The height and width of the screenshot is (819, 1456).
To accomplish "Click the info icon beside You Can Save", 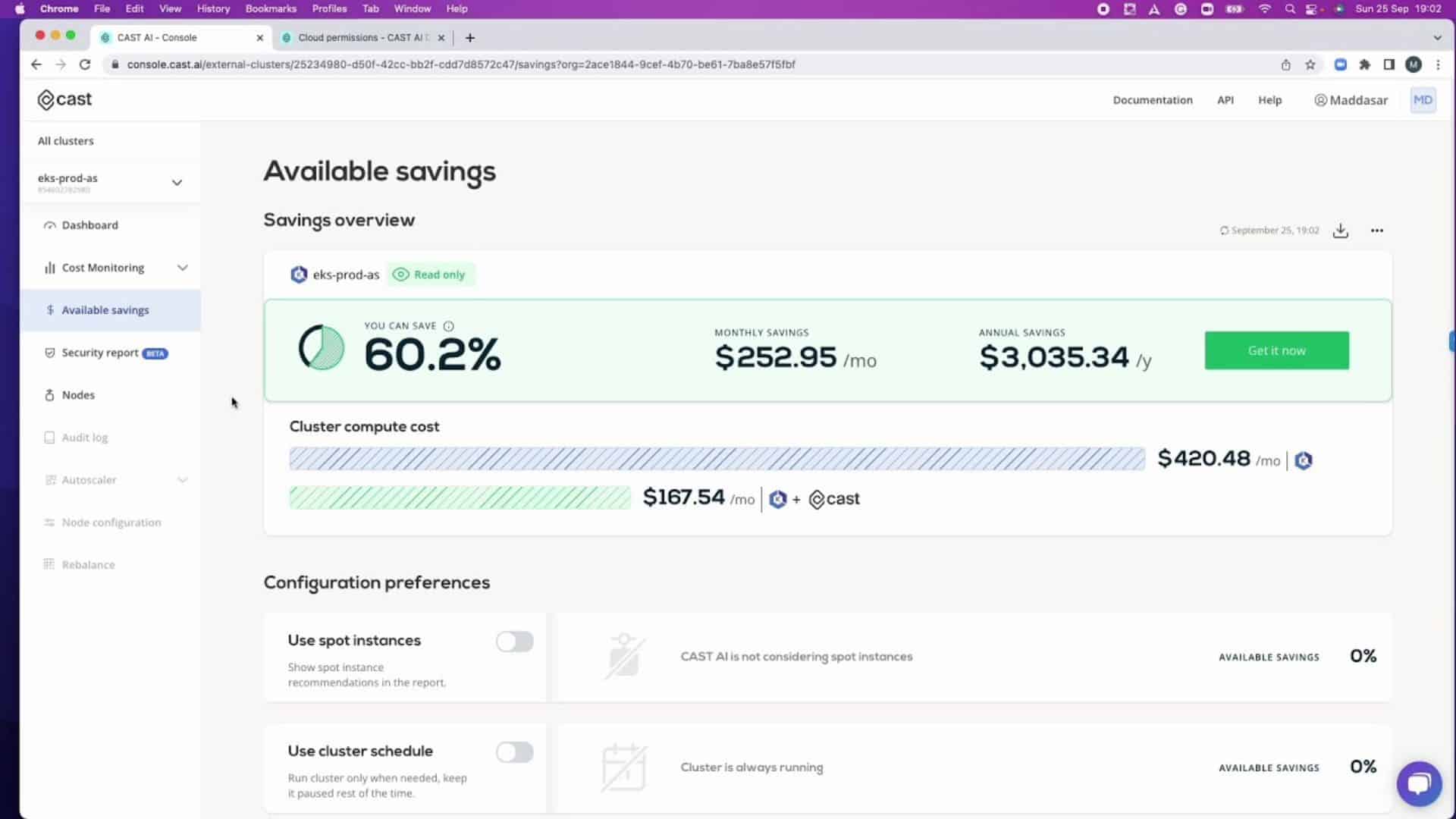I will tap(448, 326).
